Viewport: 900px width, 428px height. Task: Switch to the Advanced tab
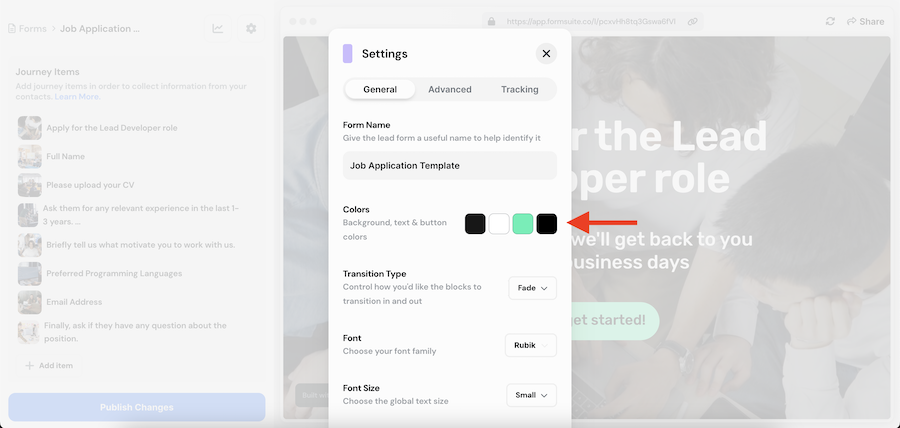tap(450, 89)
